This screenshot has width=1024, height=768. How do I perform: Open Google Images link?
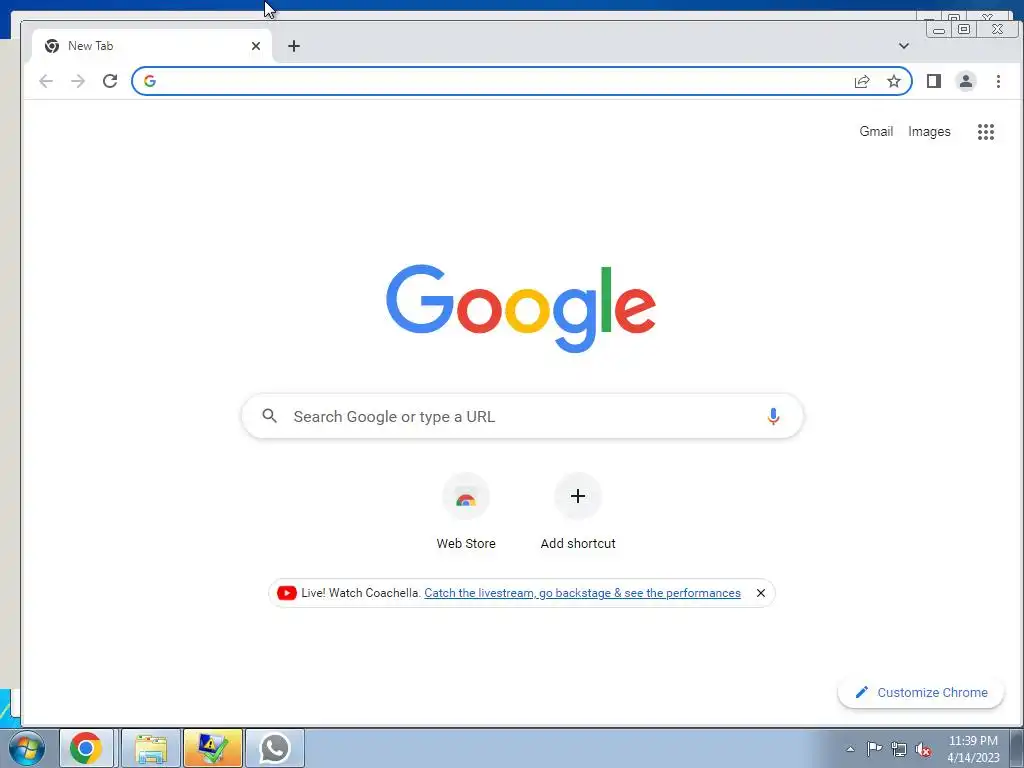click(929, 131)
